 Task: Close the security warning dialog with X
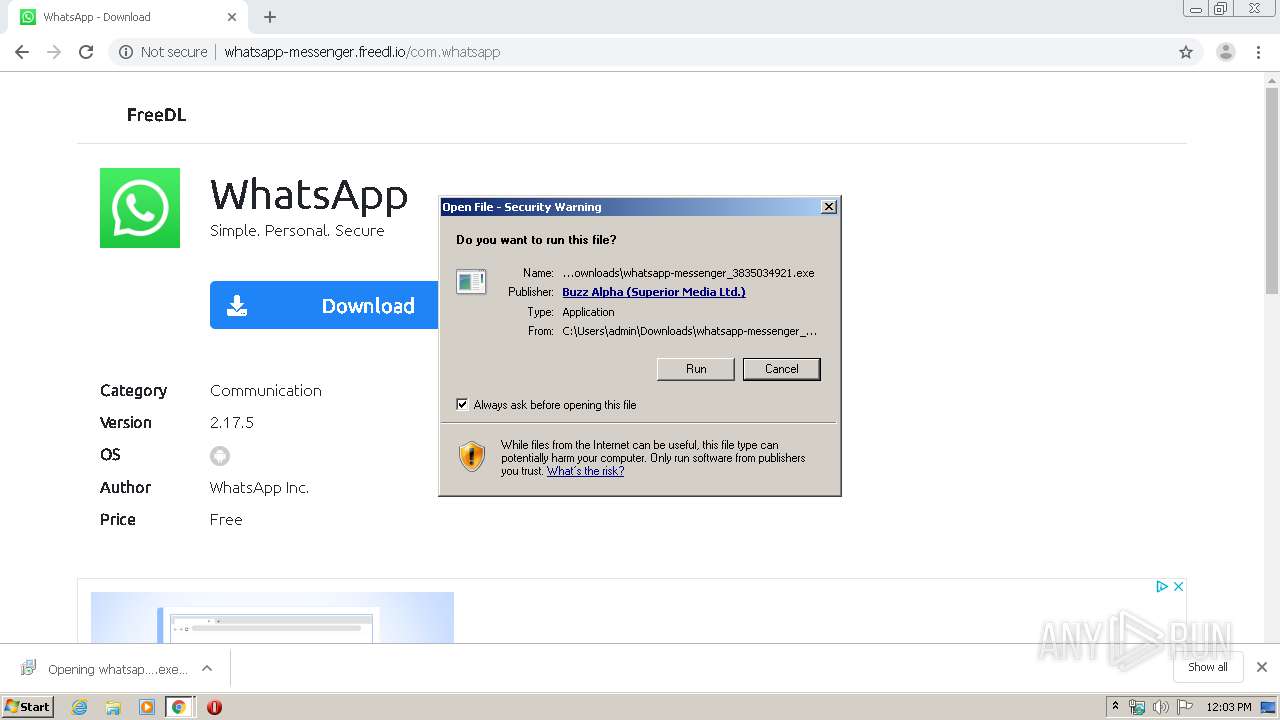828,207
